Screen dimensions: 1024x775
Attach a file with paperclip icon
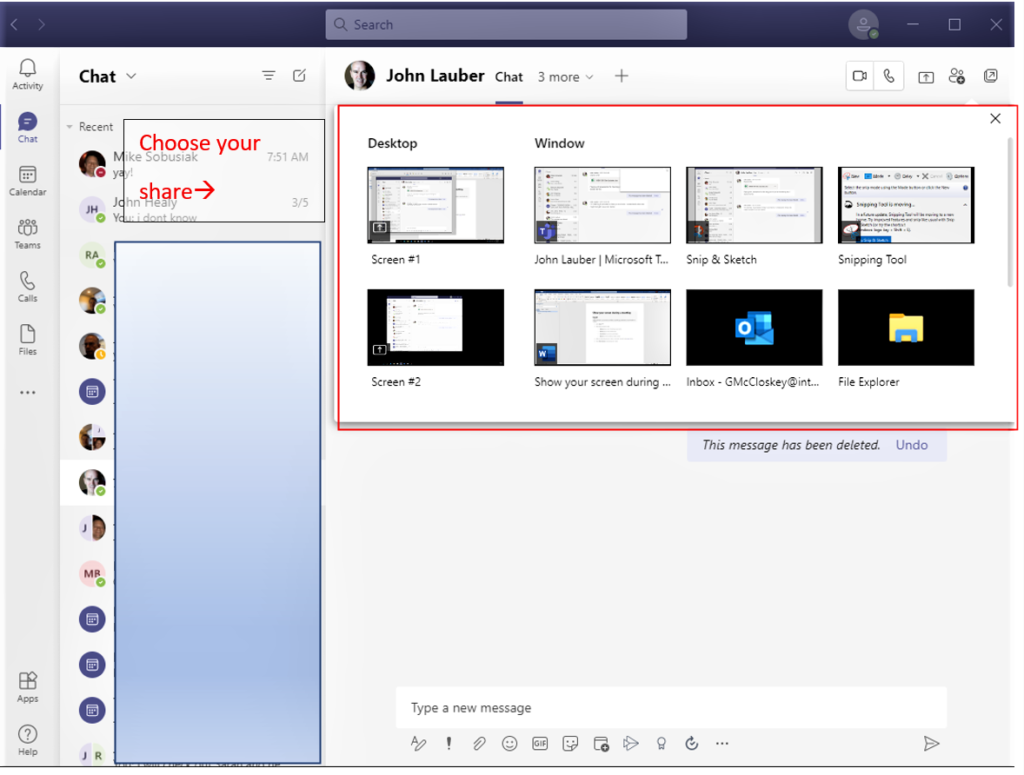coord(479,743)
